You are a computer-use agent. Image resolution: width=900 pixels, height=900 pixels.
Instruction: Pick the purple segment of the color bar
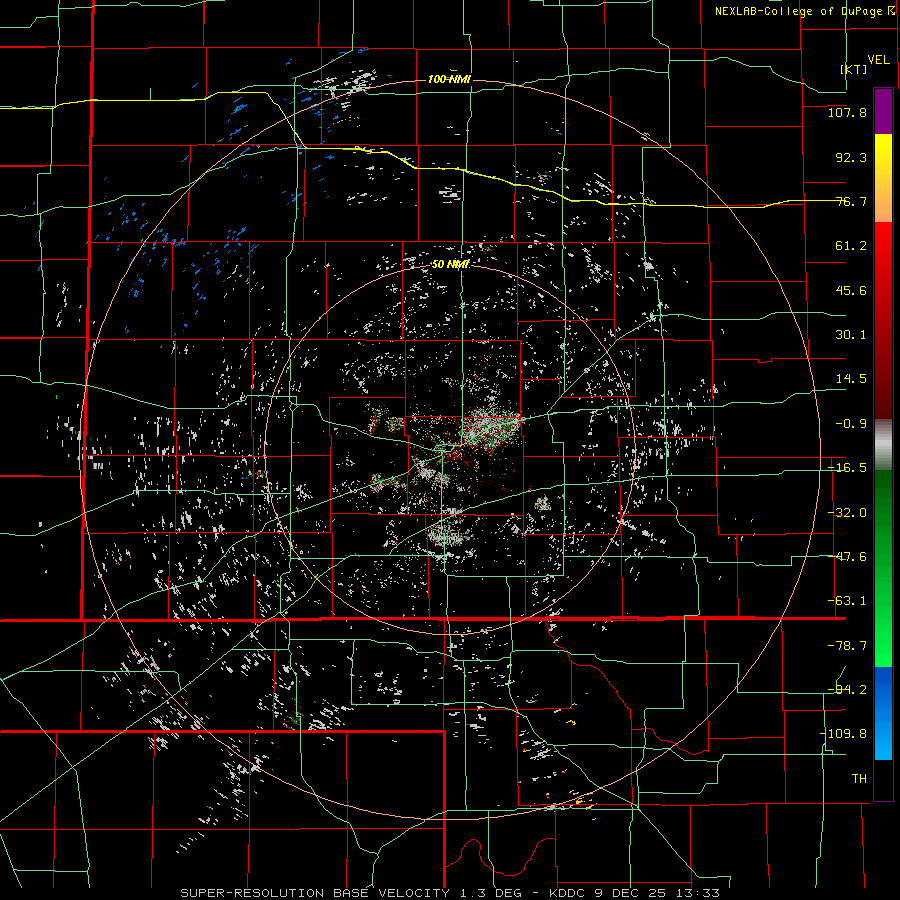click(x=883, y=111)
